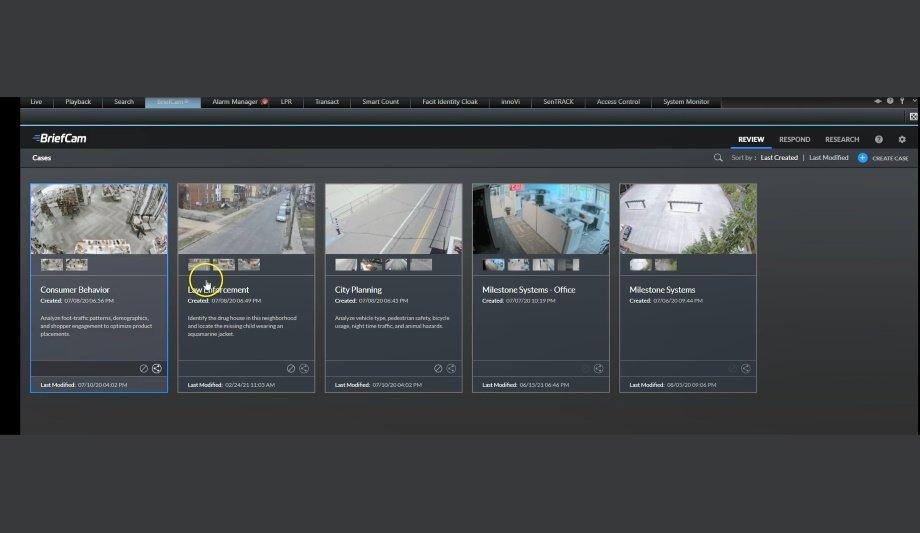This screenshot has width=920, height=533.
Task: Open BriefCam settings gear icon
Action: pos(902,139)
